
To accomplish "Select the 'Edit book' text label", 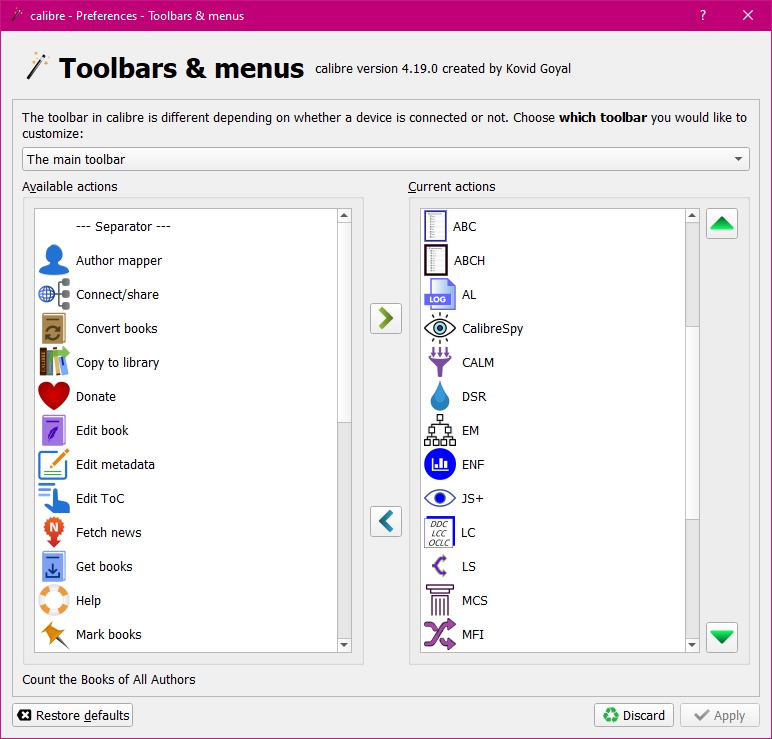I will point(102,430).
